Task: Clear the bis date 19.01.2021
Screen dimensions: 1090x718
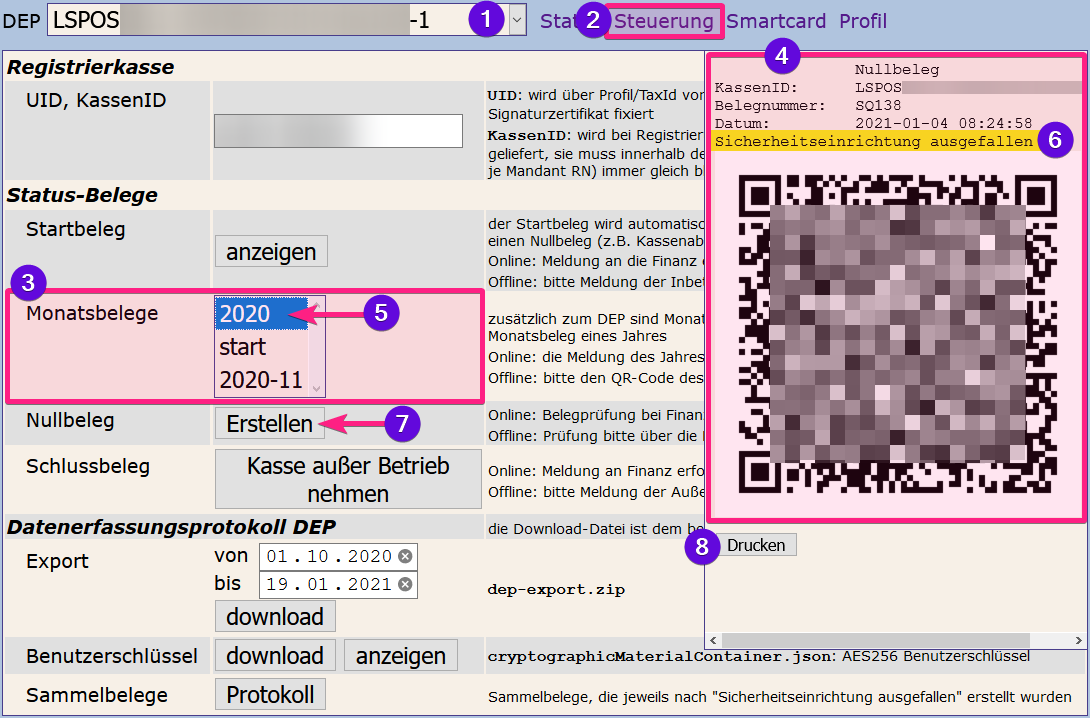Action: click(405, 584)
